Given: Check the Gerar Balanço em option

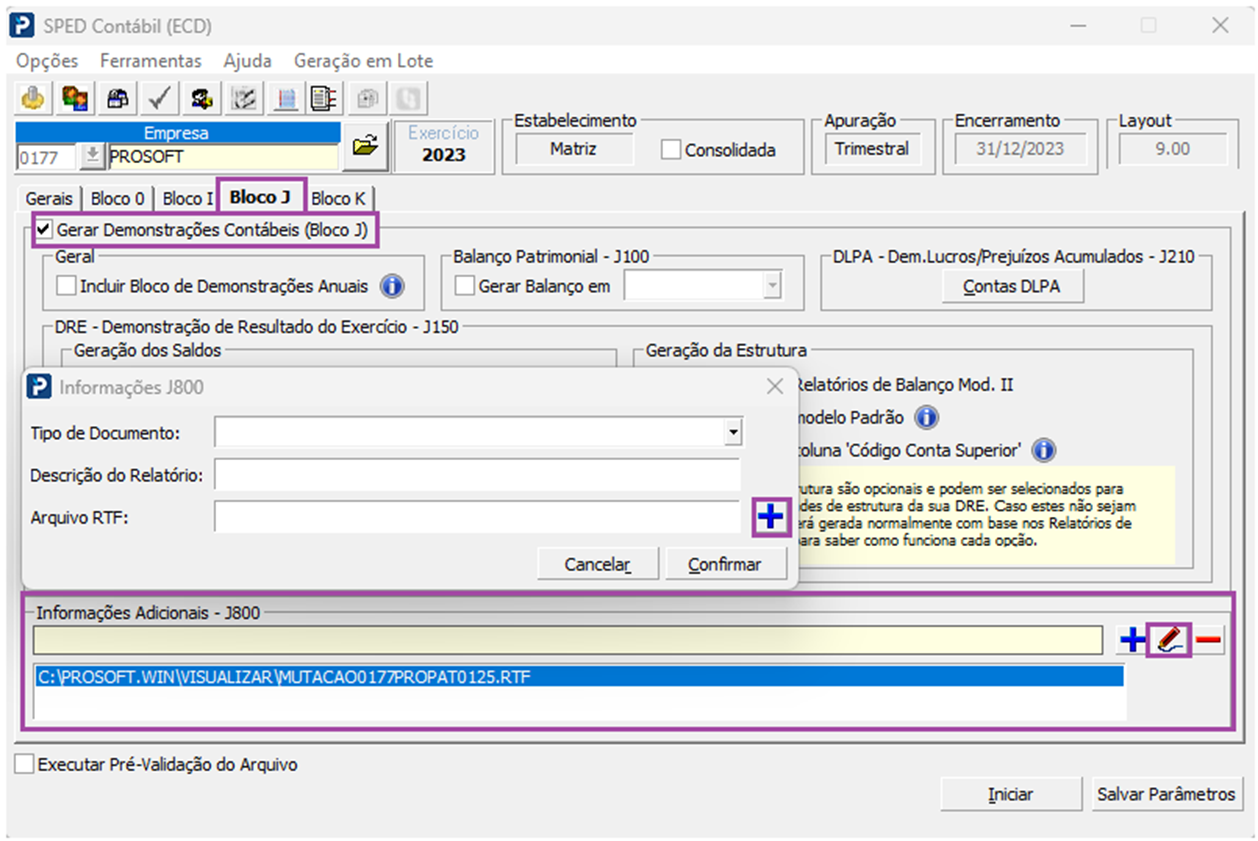Looking at the screenshot, I should [465, 287].
